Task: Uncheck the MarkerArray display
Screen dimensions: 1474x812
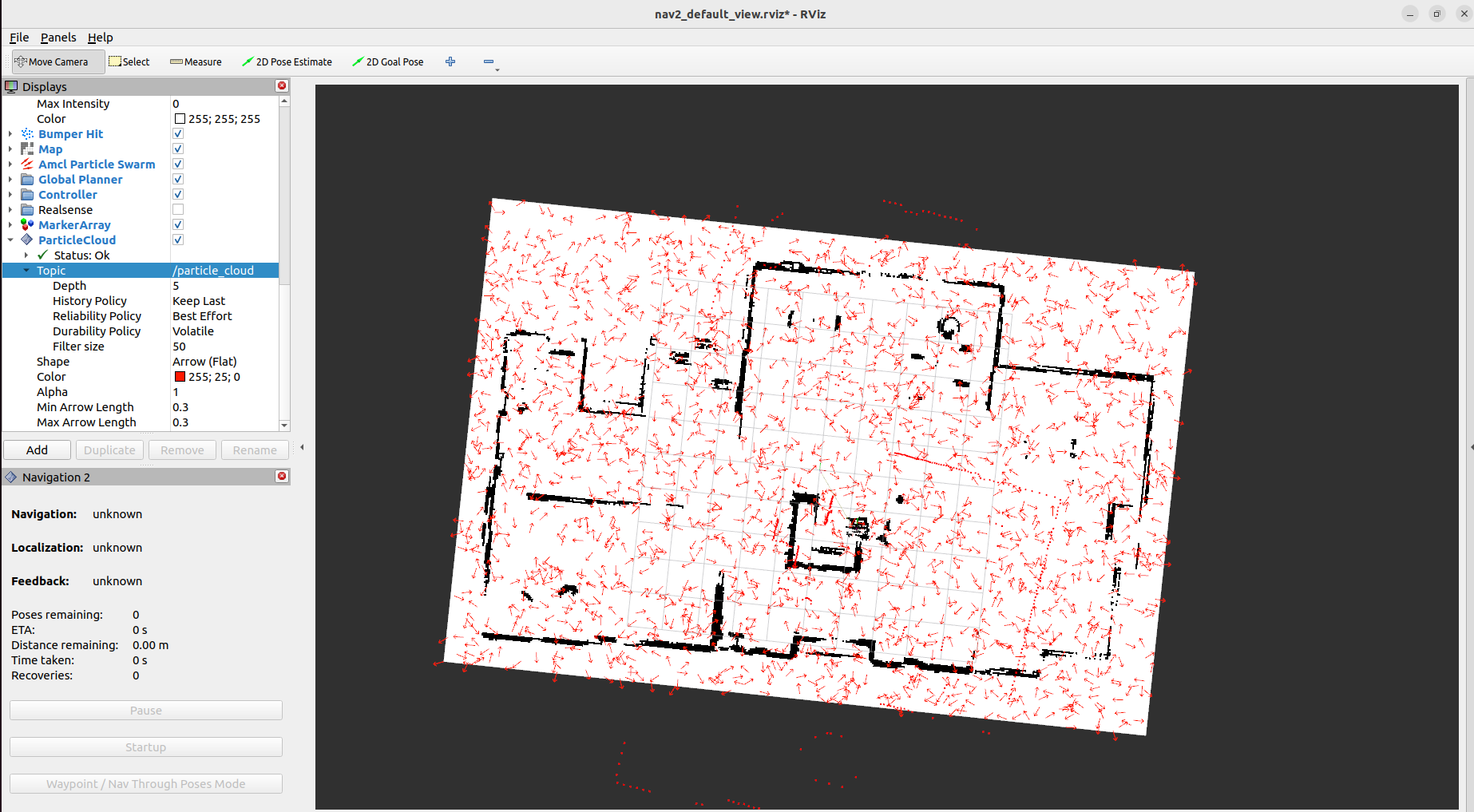Action: click(x=177, y=224)
